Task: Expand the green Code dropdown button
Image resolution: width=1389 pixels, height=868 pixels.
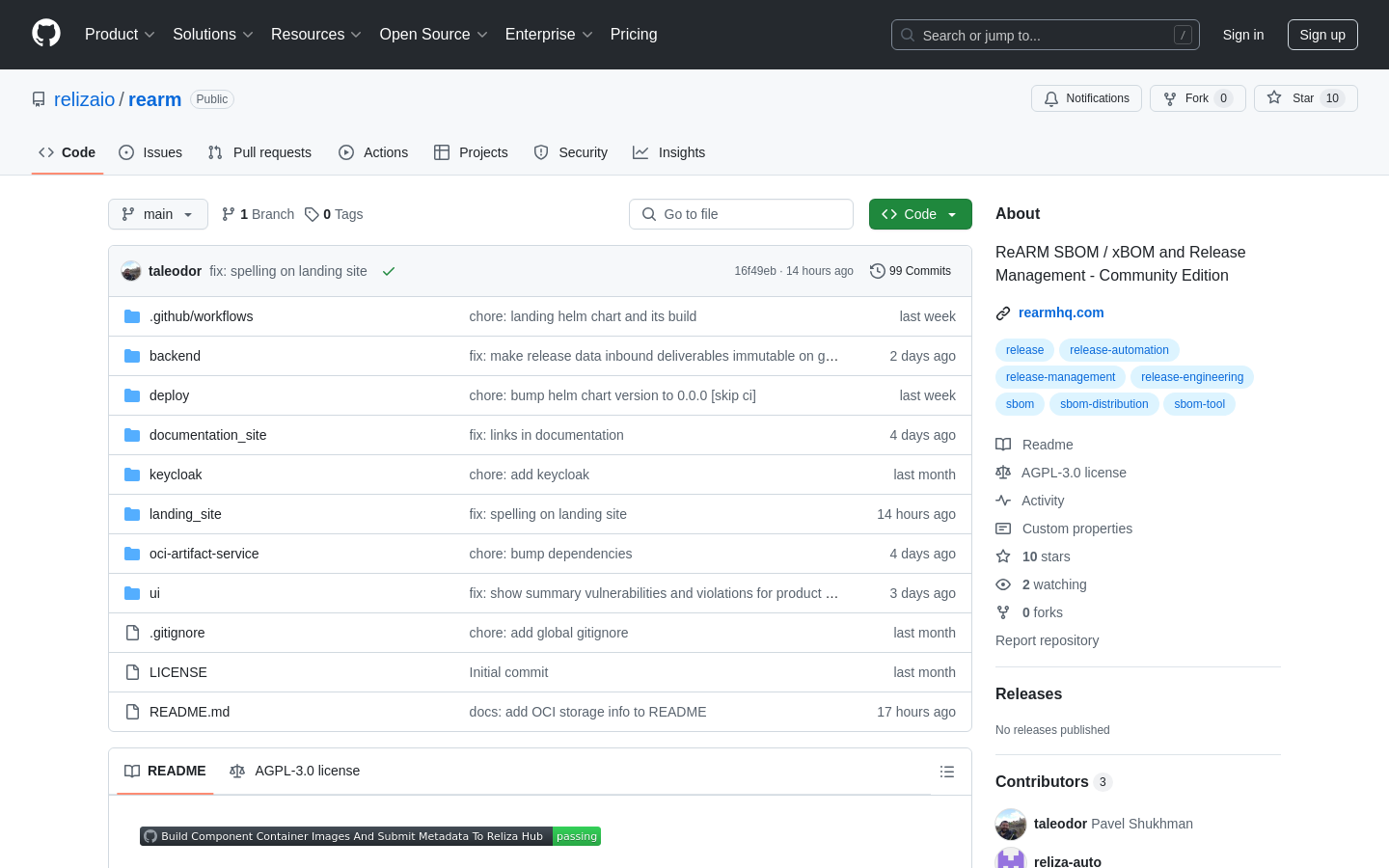Action: click(920, 214)
